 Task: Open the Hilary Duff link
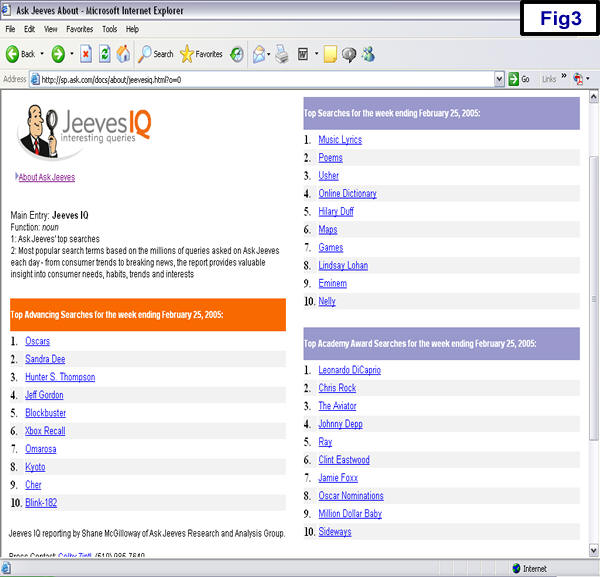click(x=336, y=212)
